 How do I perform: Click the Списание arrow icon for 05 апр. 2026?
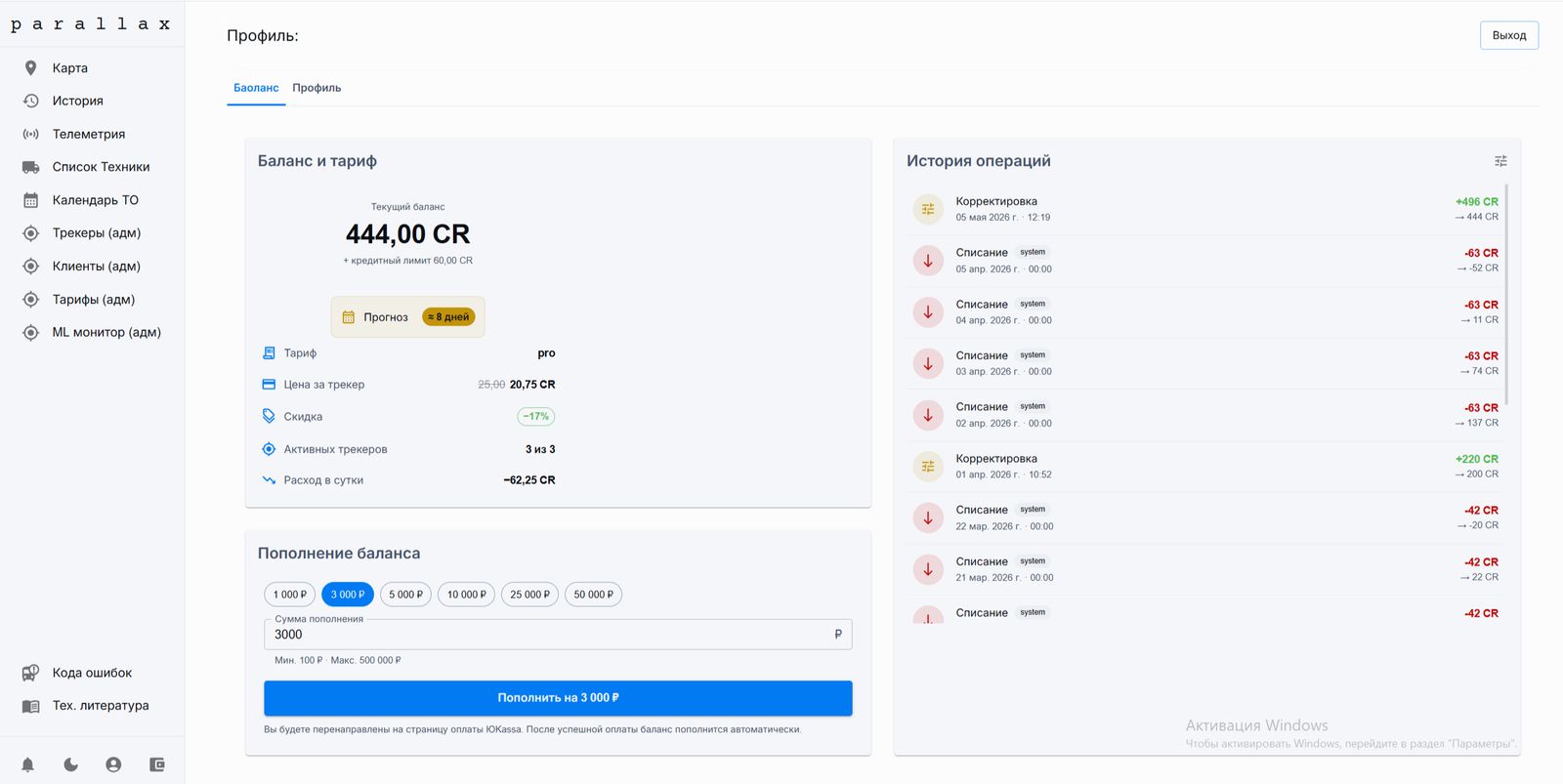click(928, 261)
